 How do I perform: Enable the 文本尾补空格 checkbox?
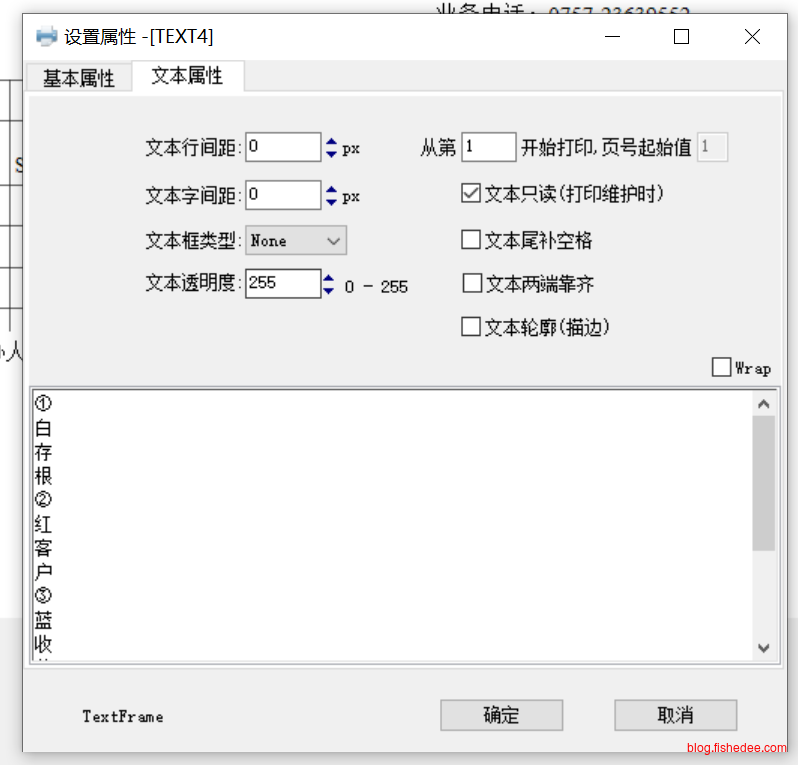(x=471, y=240)
